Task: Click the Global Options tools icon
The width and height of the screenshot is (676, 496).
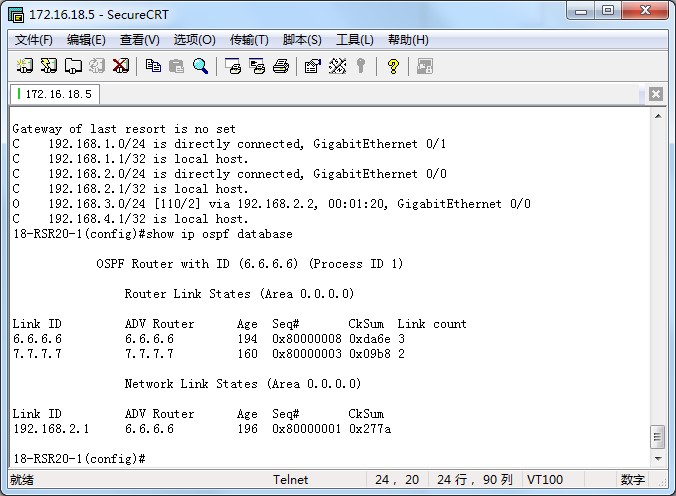Action: coord(337,66)
